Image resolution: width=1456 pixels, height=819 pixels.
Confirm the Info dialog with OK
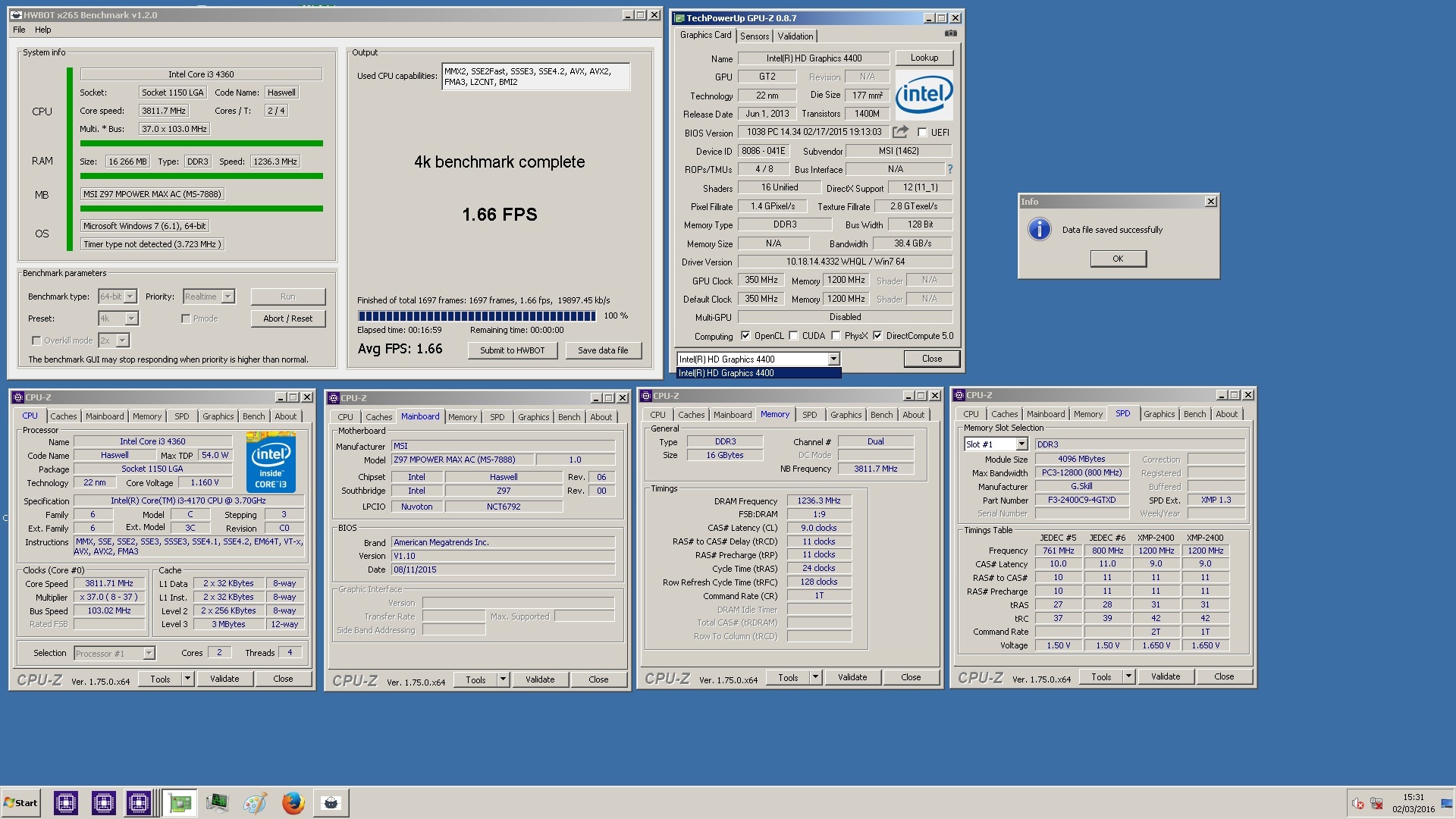tap(1118, 259)
